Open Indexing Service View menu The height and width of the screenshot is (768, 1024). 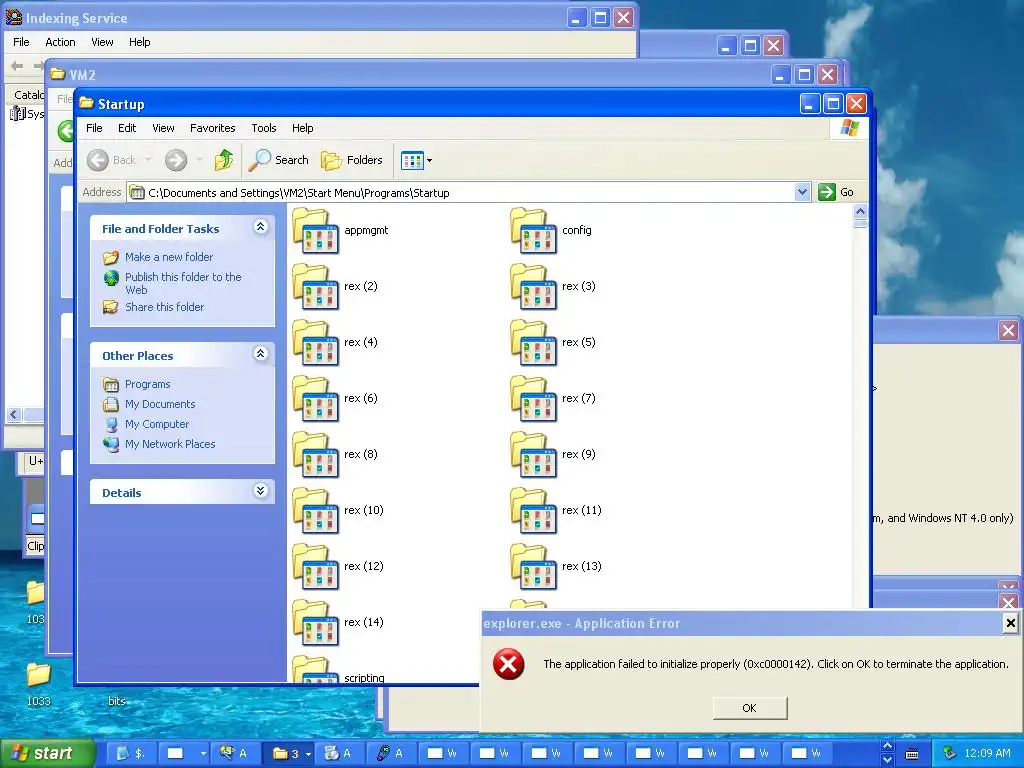(x=102, y=42)
